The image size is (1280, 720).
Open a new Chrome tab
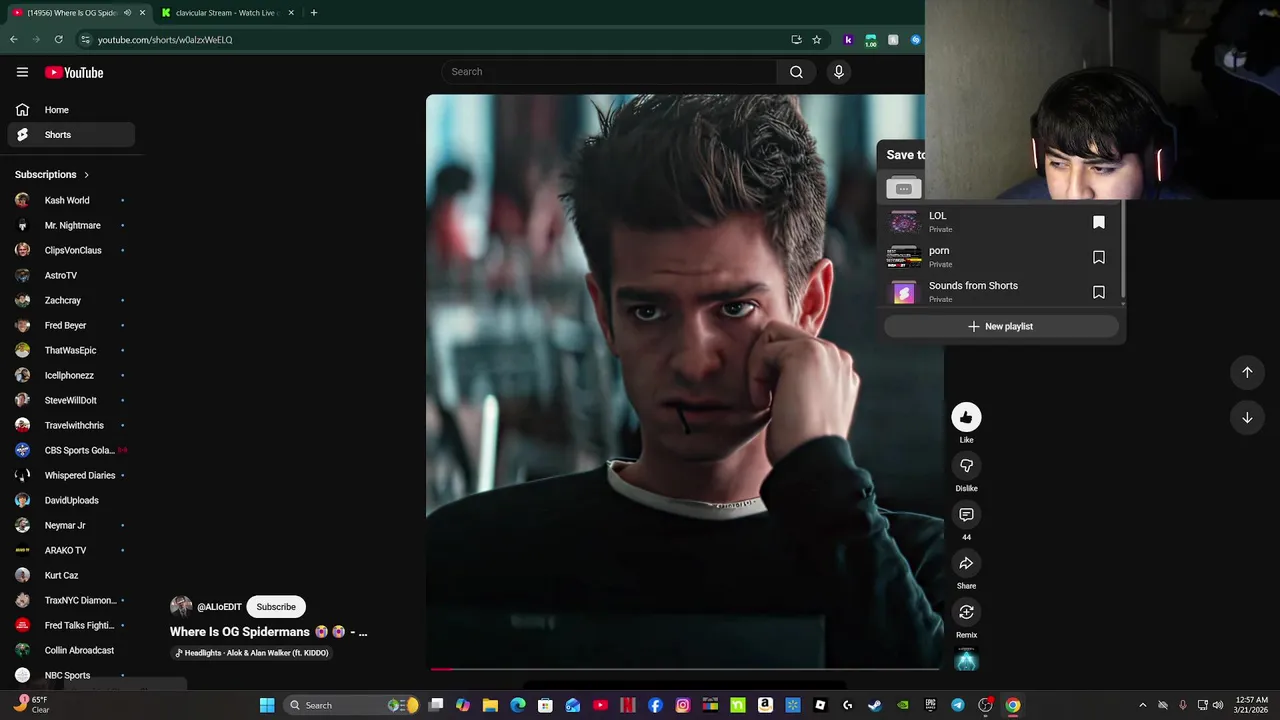(313, 12)
